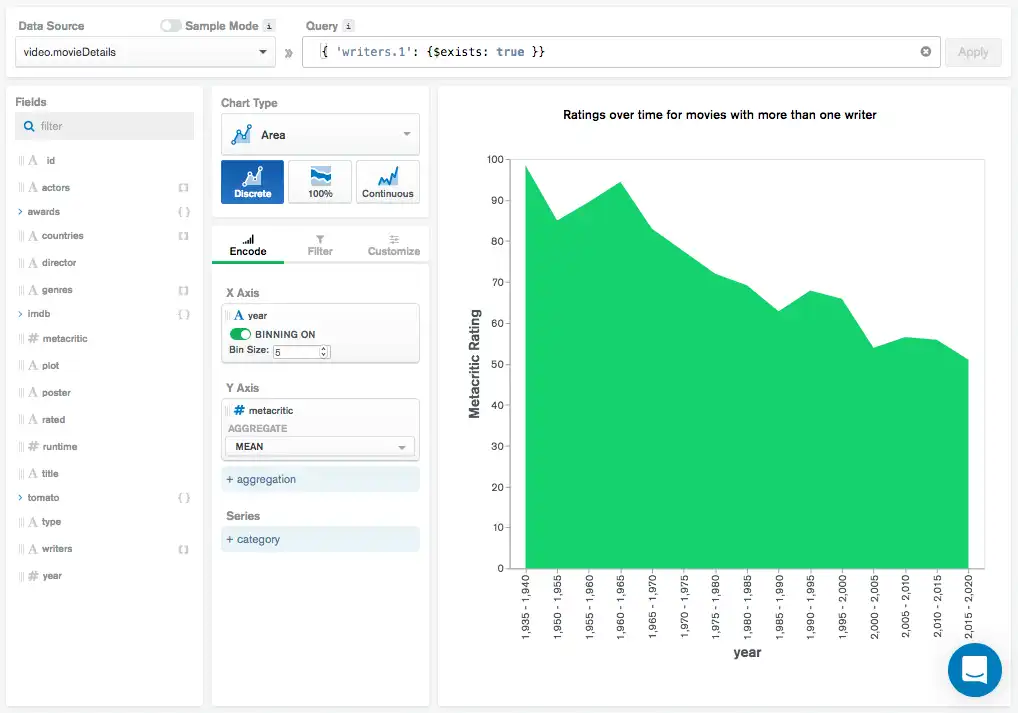This screenshot has width=1018, height=713.
Task: Click the Sample Mode info icon
Action: (x=269, y=26)
